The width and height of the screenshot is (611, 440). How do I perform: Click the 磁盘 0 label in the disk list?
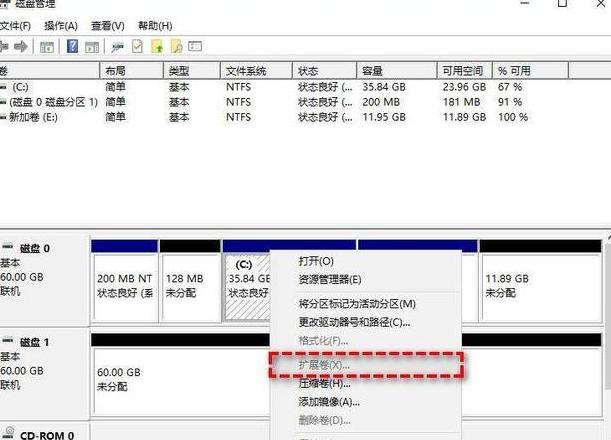coord(35,248)
